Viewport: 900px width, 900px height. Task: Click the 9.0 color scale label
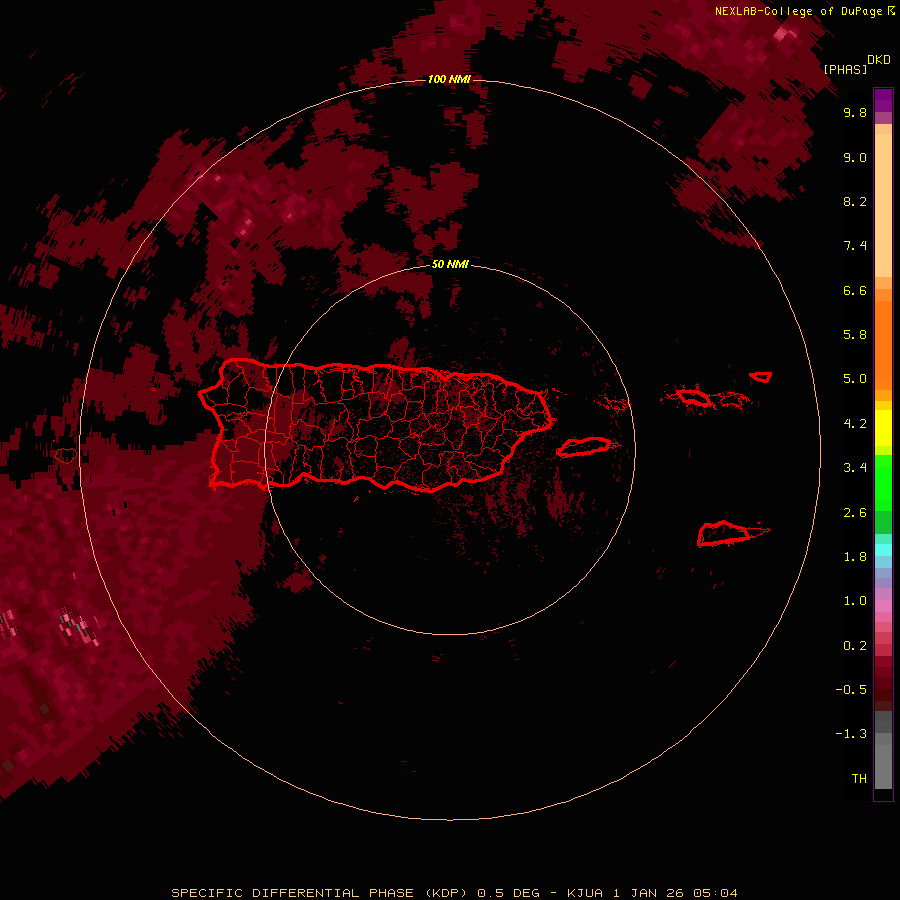point(855,157)
